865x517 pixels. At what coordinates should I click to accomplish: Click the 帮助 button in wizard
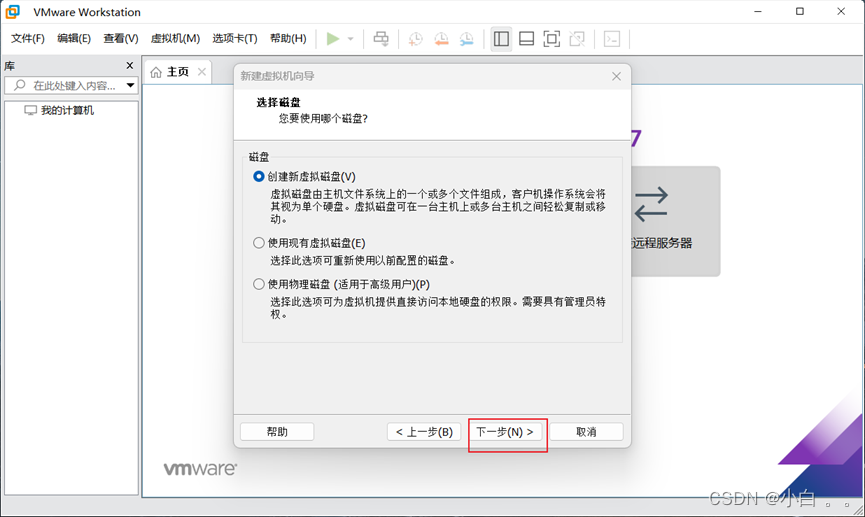[277, 431]
